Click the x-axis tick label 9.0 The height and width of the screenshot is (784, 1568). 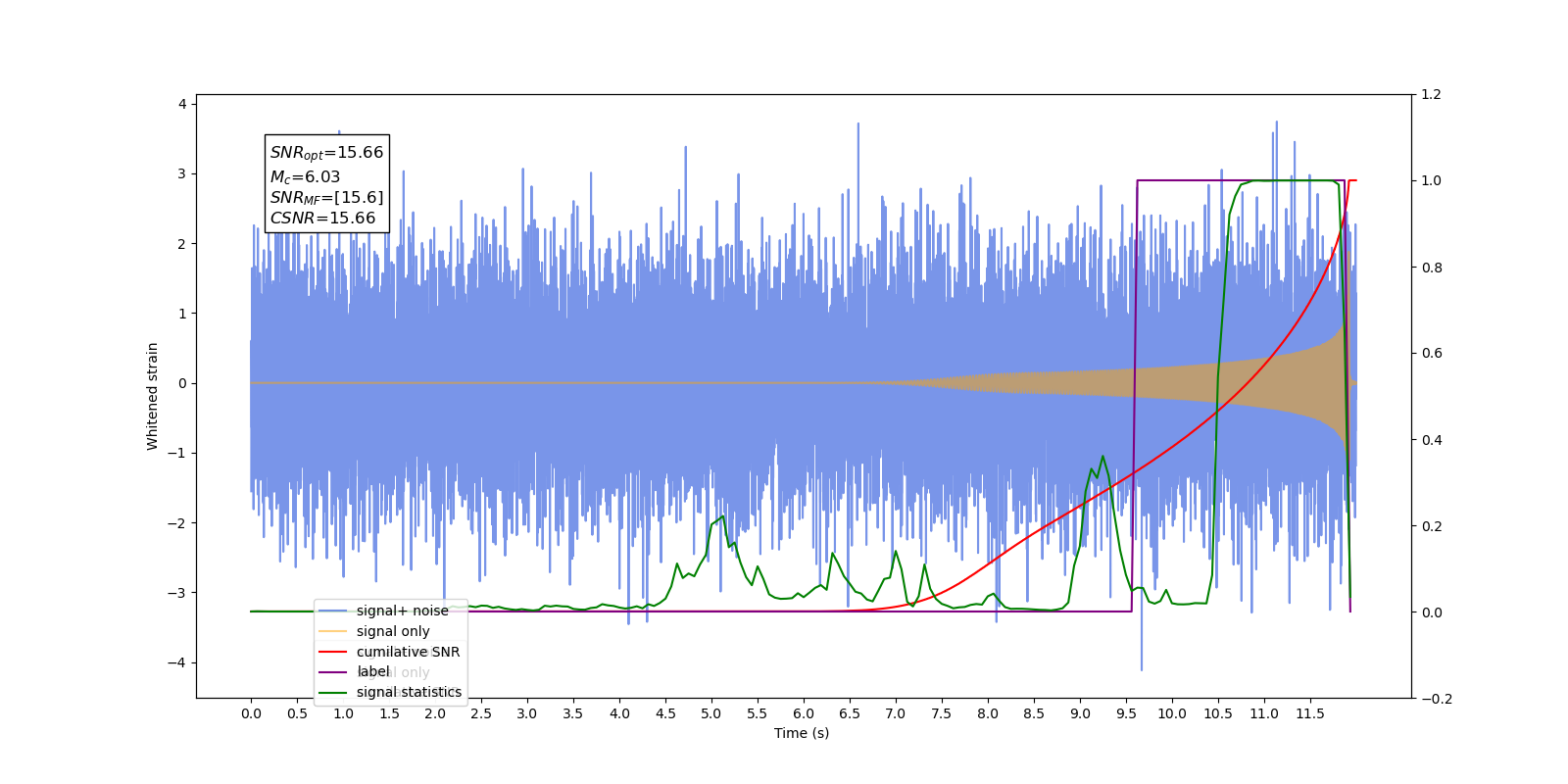(1080, 713)
